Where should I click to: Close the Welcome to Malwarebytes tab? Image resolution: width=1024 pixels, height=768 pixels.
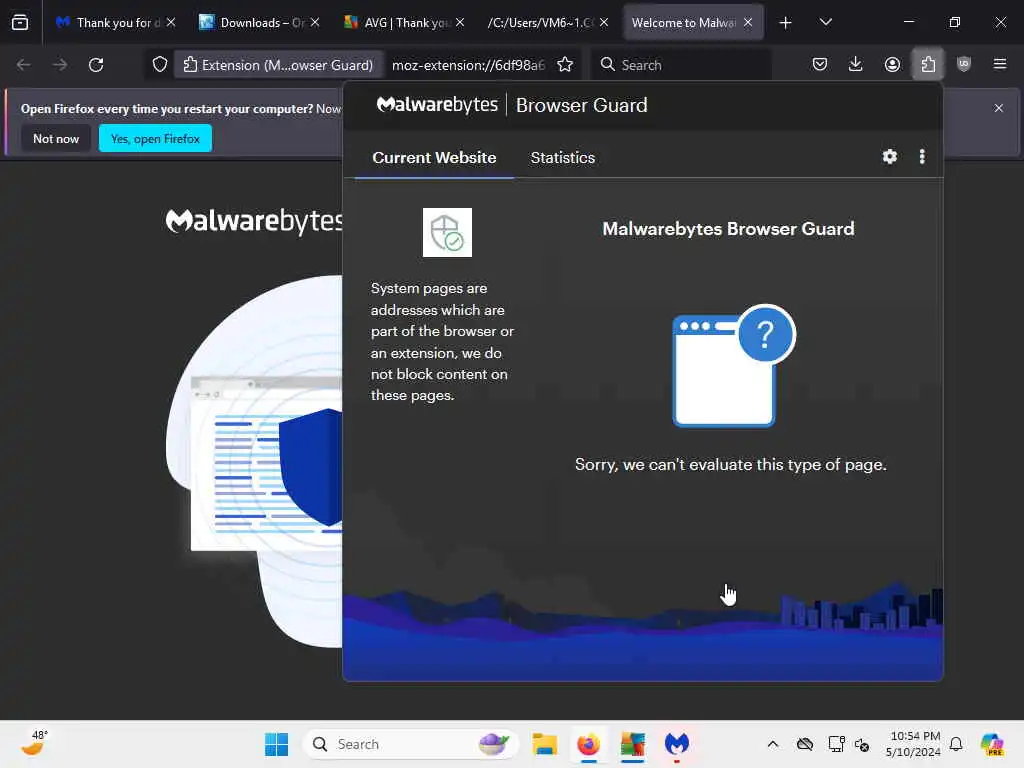(x=748, y=22)
